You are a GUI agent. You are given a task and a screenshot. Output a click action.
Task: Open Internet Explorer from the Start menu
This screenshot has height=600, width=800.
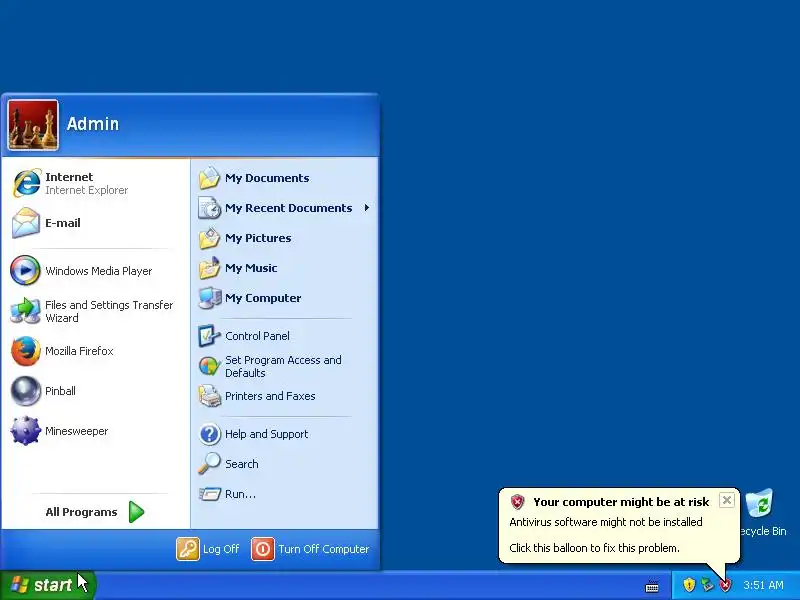coord(27,183)
